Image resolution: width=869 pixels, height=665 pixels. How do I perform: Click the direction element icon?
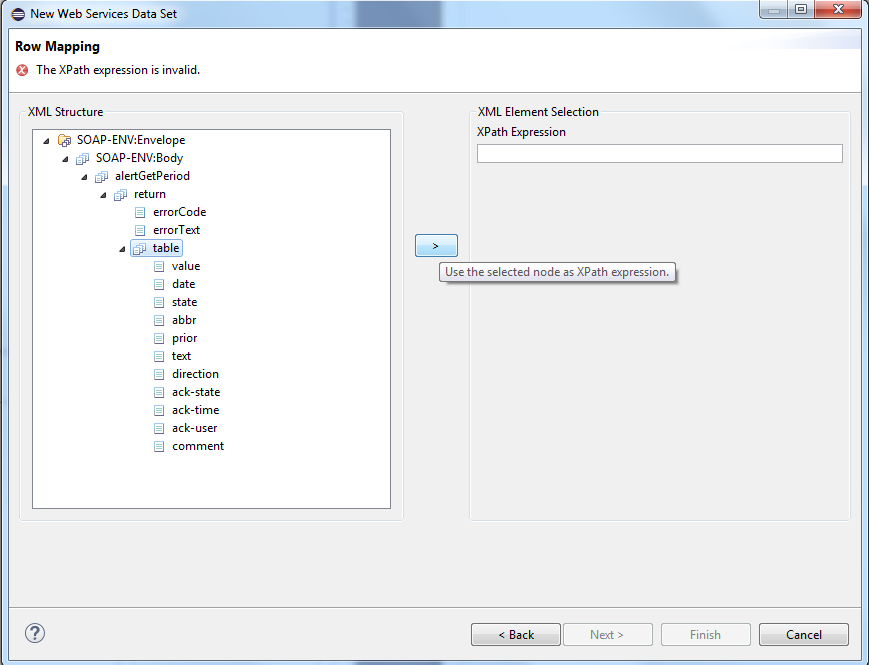click(x=159, y=375)
